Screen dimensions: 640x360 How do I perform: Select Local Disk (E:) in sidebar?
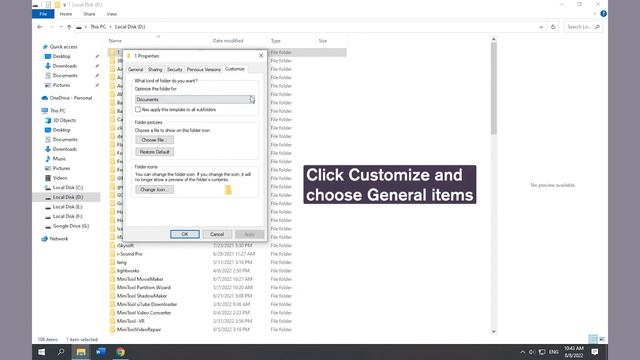pos(67,207)
